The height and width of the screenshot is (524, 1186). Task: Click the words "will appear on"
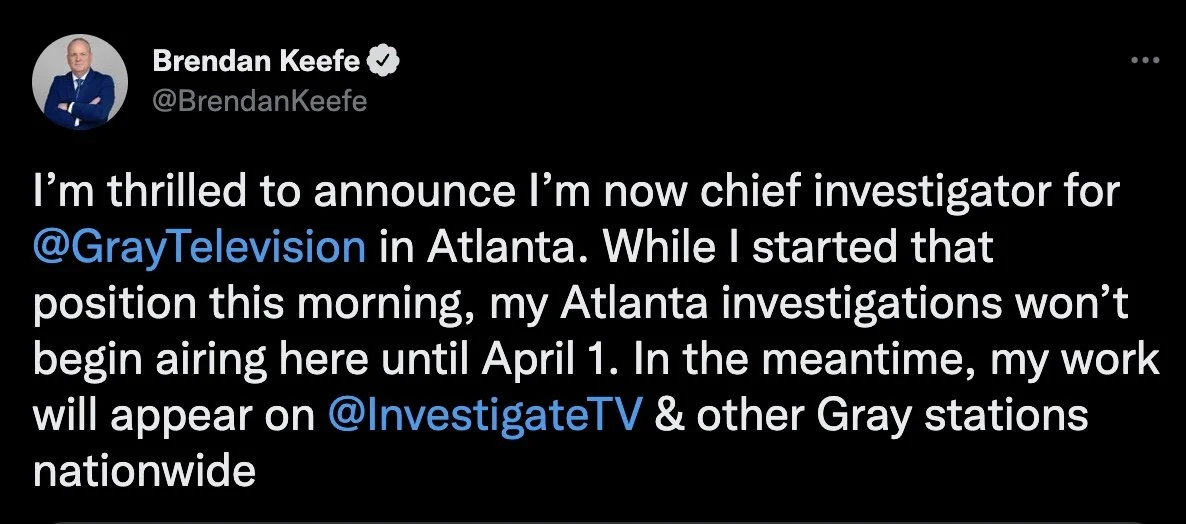point(174,417)
